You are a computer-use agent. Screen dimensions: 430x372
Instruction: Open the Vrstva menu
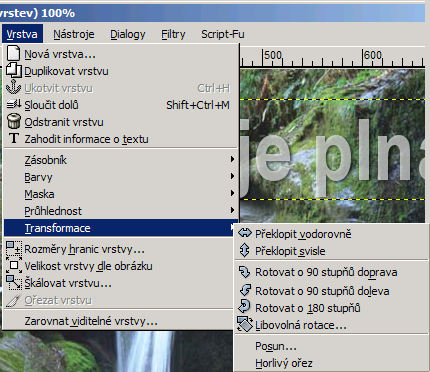tap(22, 34)
